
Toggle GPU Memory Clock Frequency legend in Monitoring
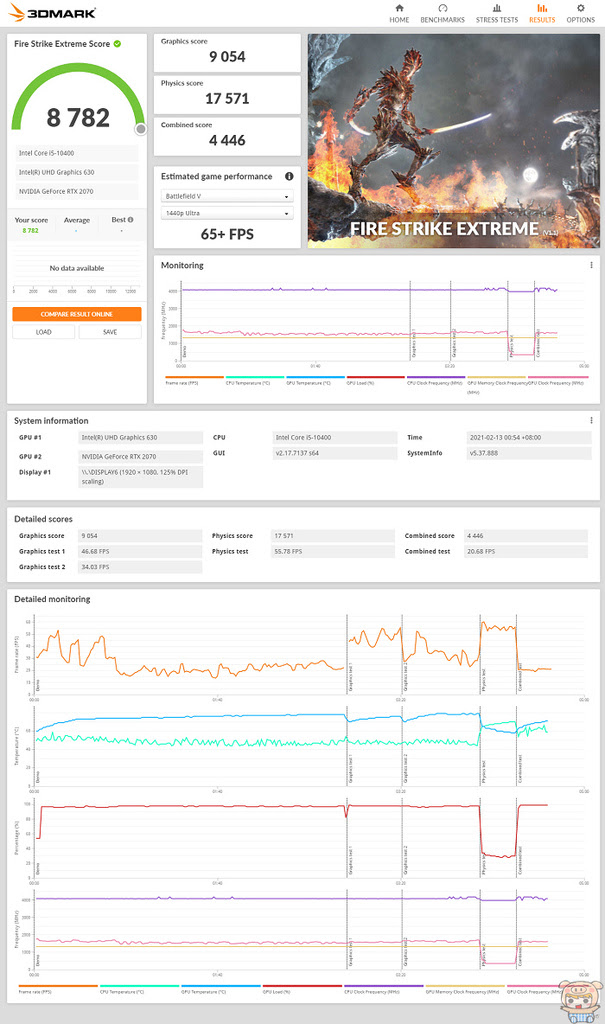[497, 383]
